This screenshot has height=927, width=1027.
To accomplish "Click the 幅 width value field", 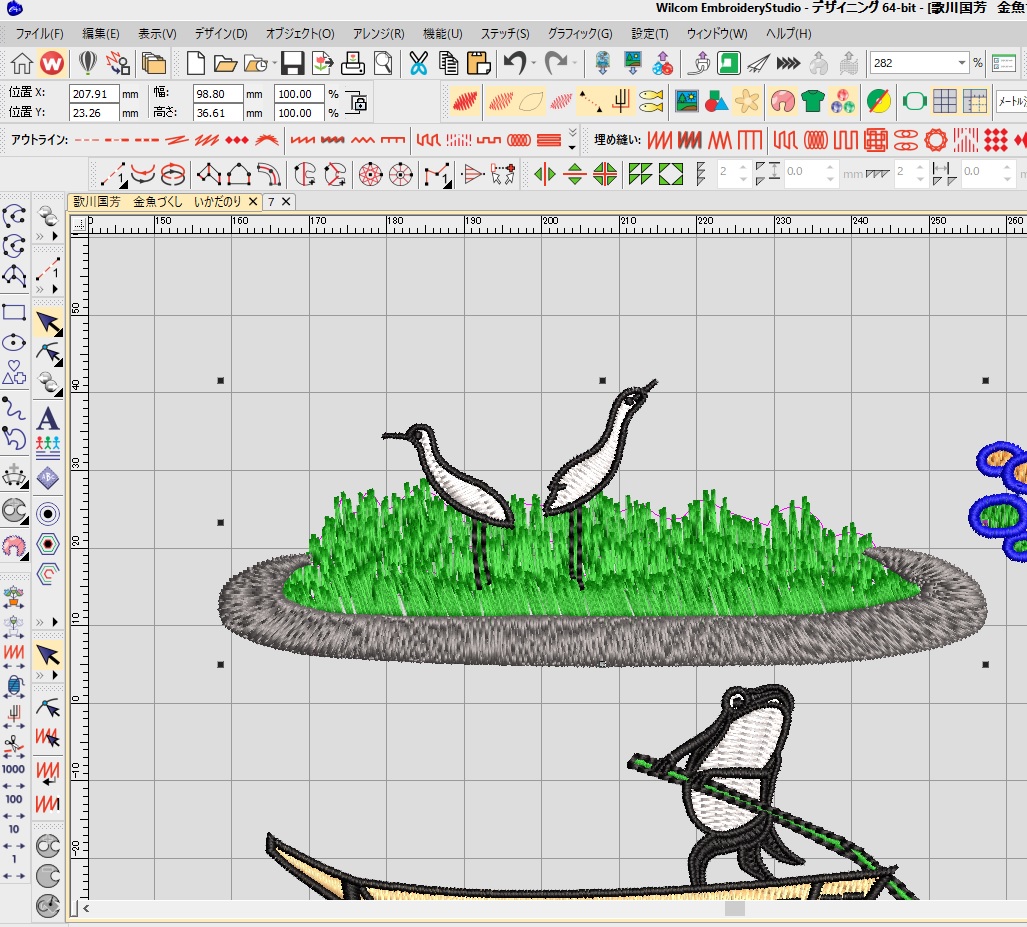I will click(217, 94).
